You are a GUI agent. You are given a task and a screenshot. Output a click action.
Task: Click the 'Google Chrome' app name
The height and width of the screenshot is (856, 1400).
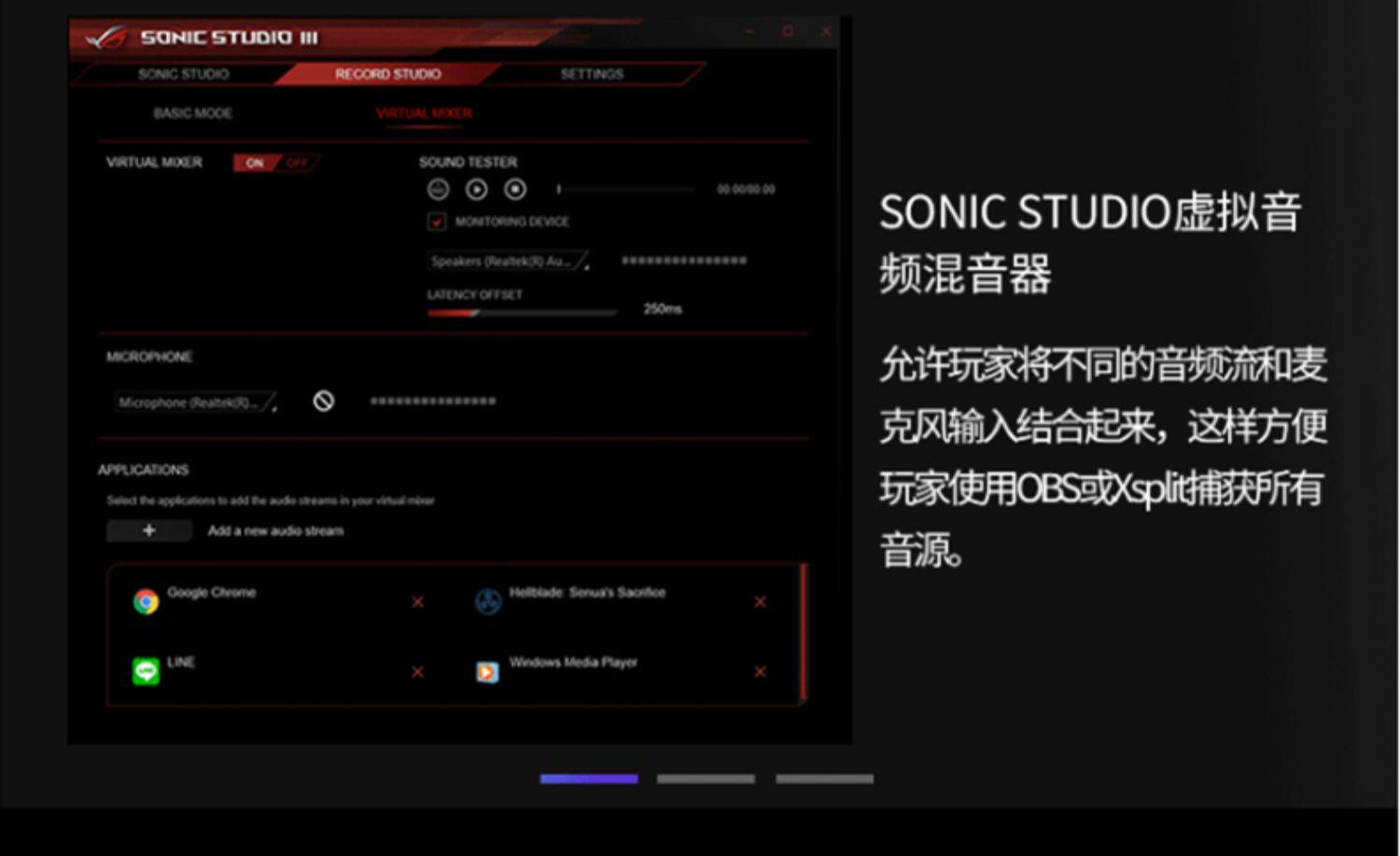tap(212, 592)
